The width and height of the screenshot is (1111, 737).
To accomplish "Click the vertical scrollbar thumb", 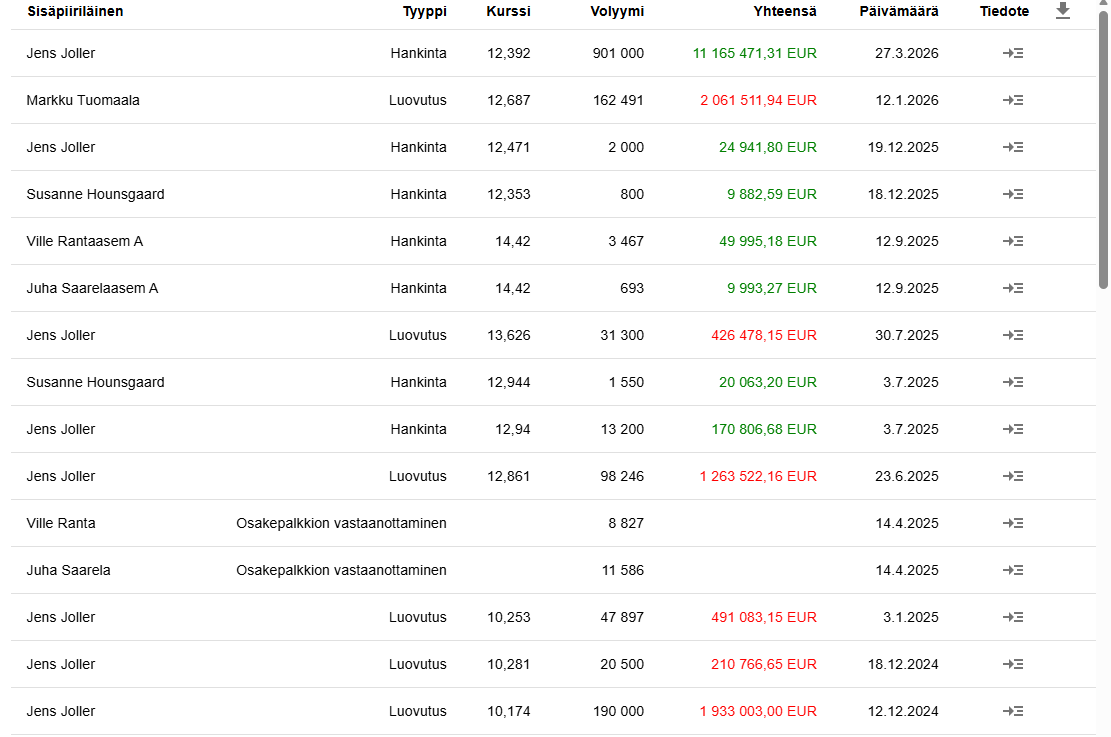I will [x=1103, y=149].
